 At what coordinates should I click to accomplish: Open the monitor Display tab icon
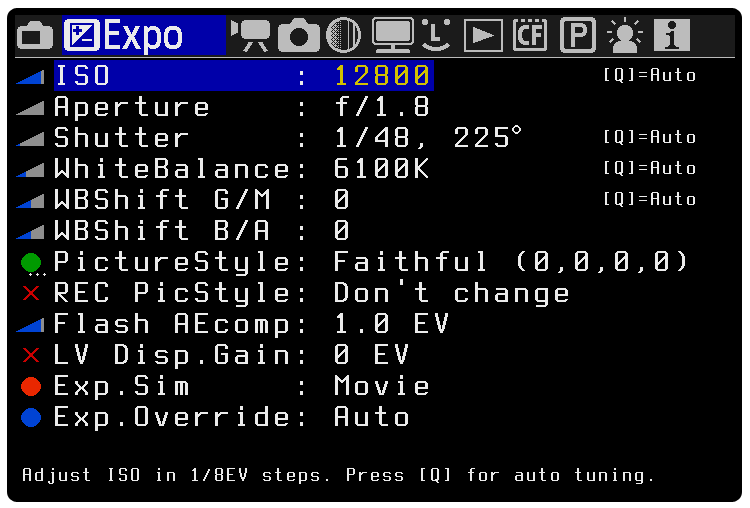point(391,36)
